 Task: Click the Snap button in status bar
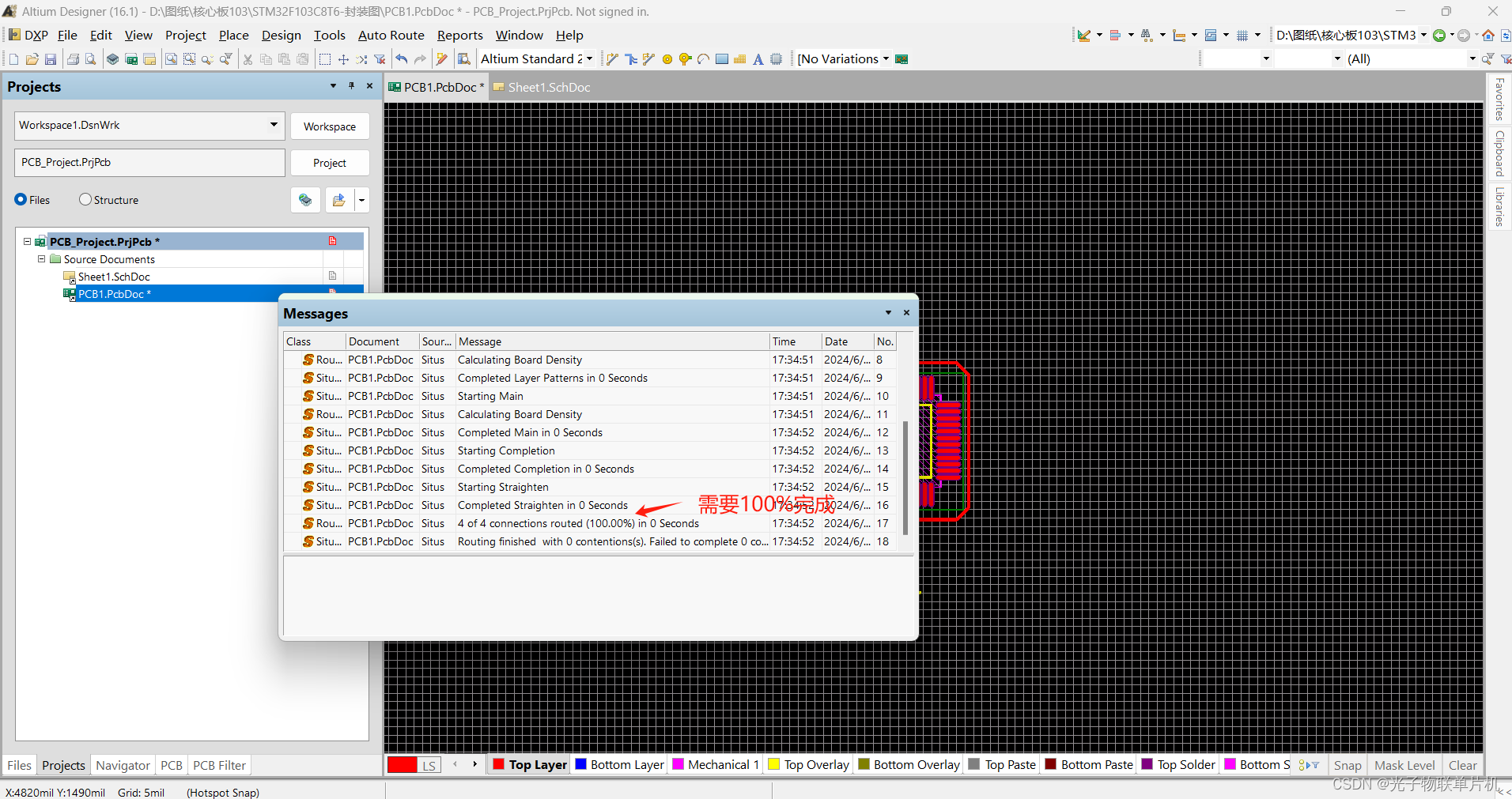[x=1348, y=765]
